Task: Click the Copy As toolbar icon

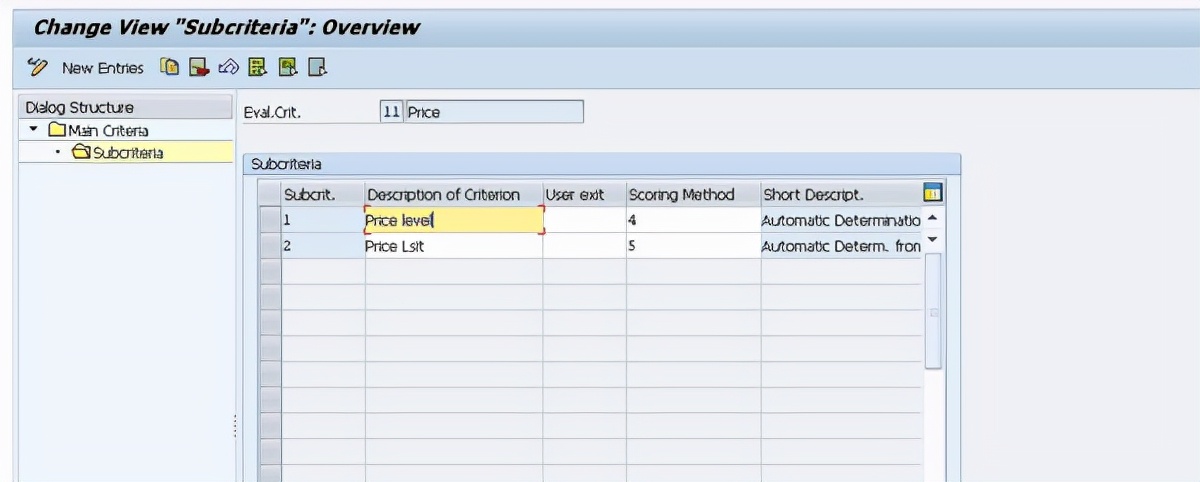Action: point(171,68)
